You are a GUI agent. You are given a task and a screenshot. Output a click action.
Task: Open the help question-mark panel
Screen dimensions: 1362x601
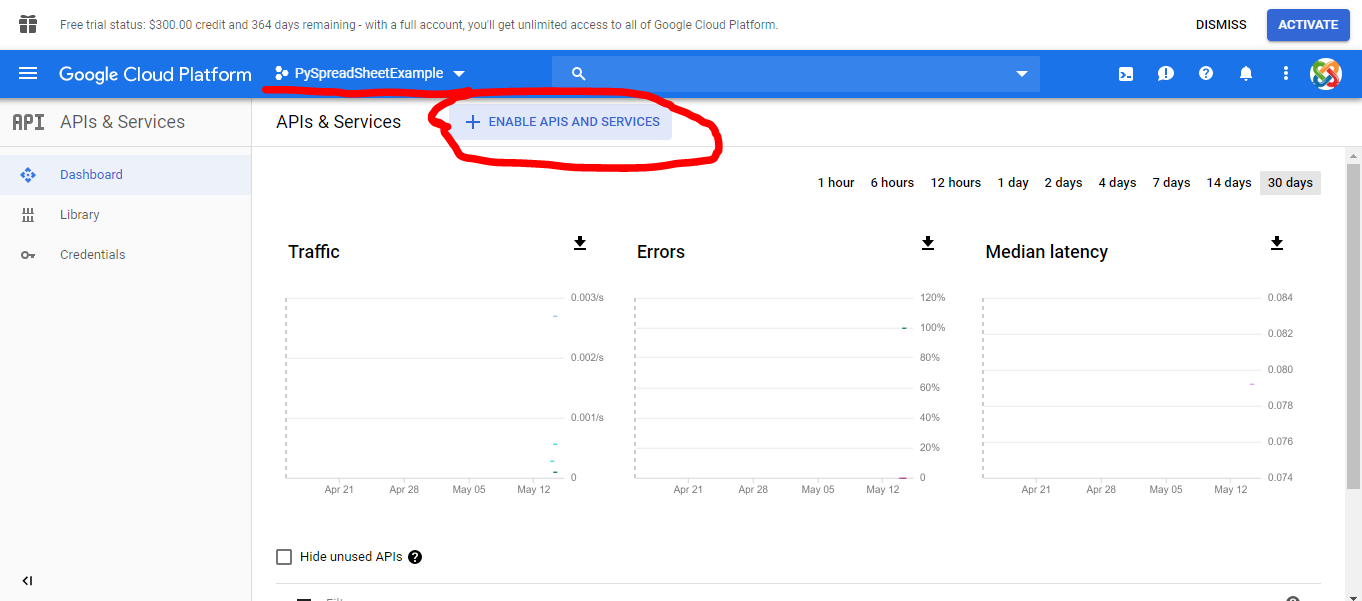1206,73
